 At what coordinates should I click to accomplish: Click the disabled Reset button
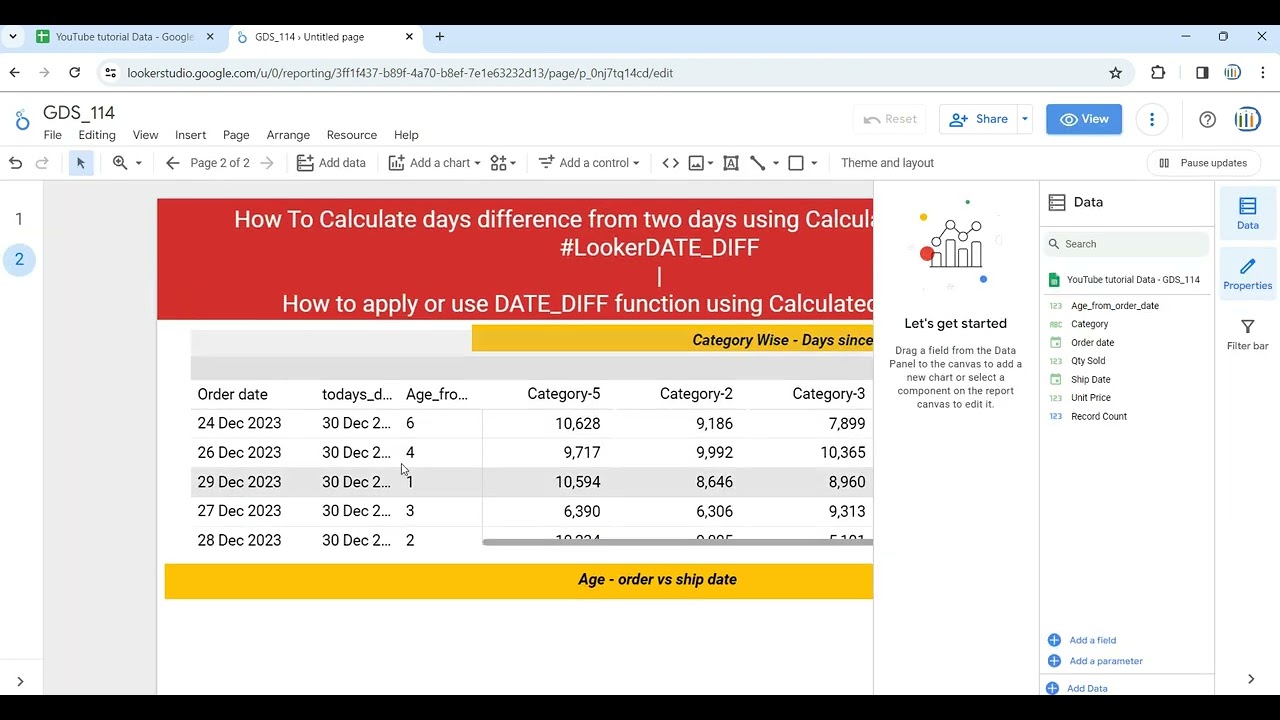click(890, 119)
